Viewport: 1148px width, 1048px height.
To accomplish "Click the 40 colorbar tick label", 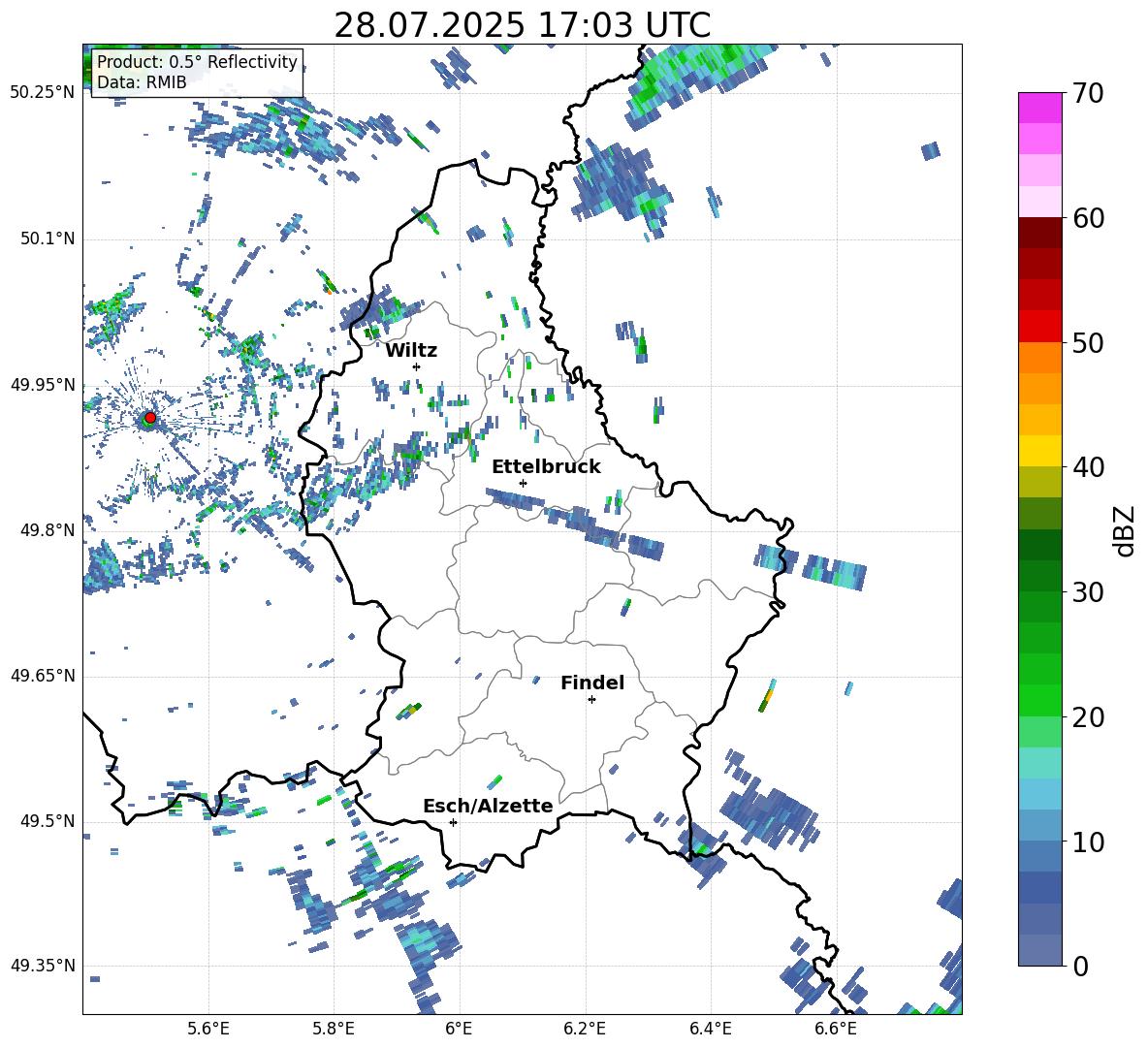I will [x=1088, y=467].
